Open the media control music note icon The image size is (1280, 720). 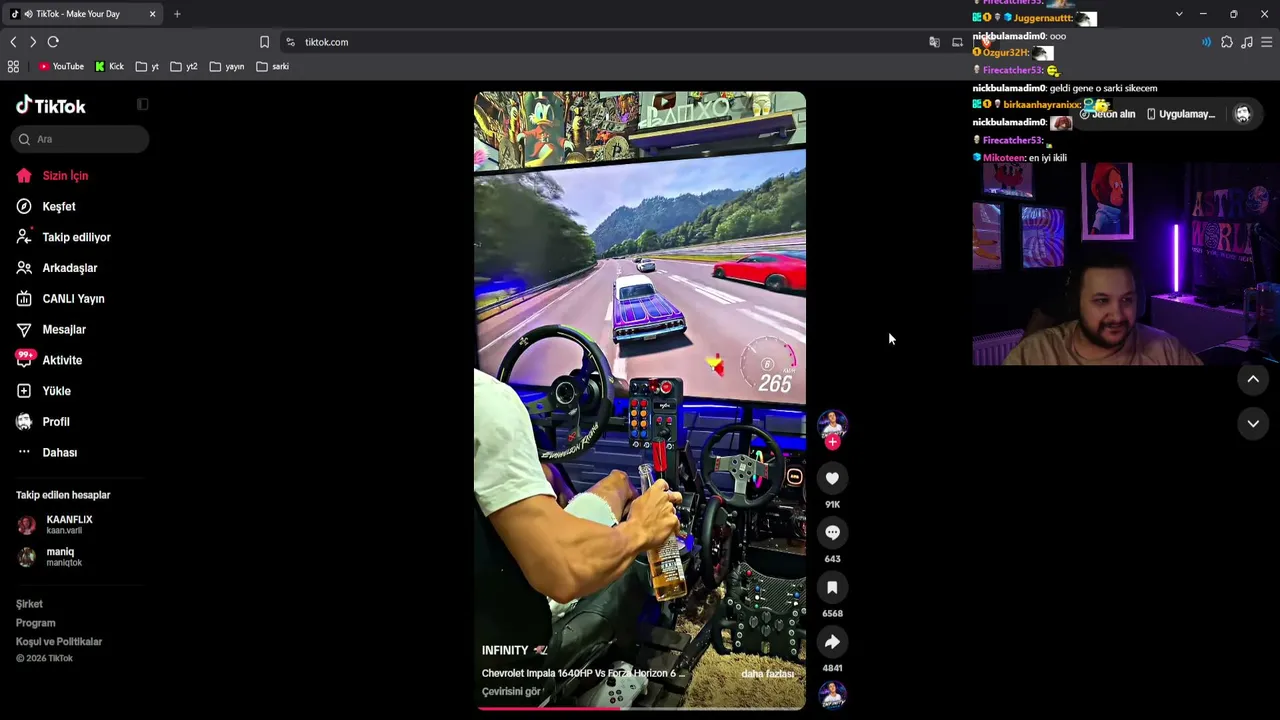click(1247, 42)
